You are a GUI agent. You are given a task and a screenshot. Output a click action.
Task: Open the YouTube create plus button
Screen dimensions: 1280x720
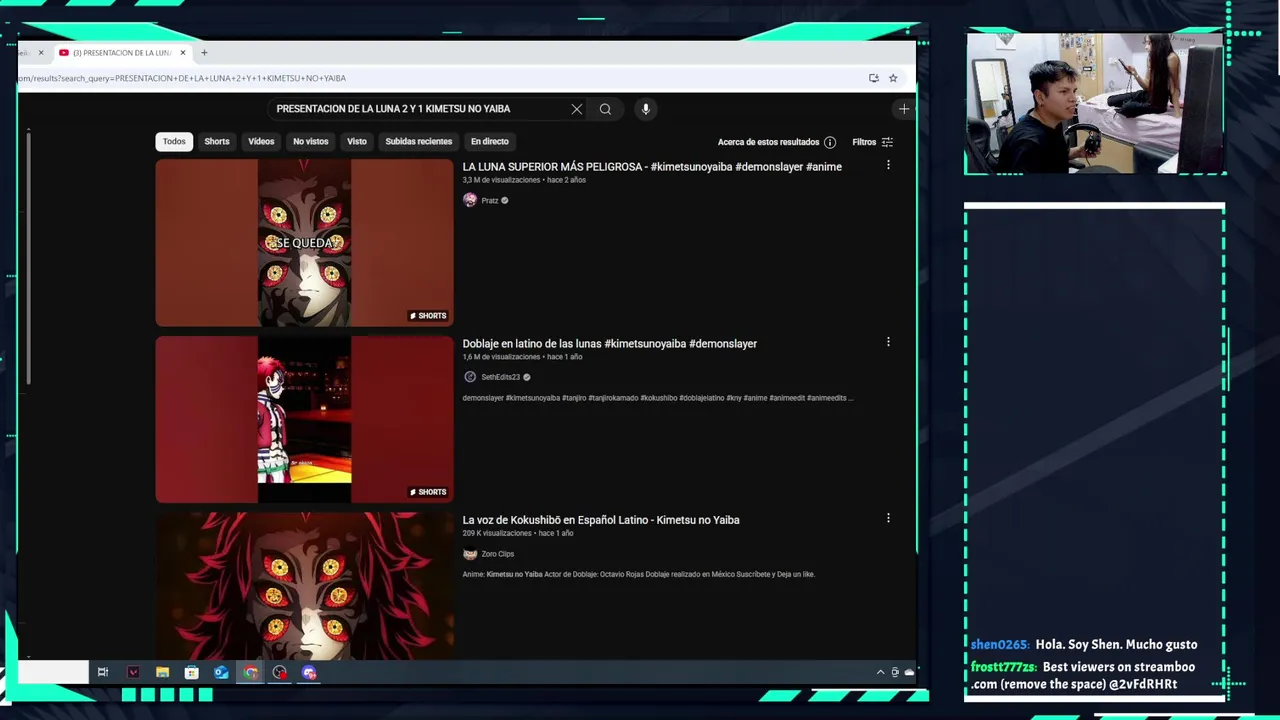click(x=904, y=109)
